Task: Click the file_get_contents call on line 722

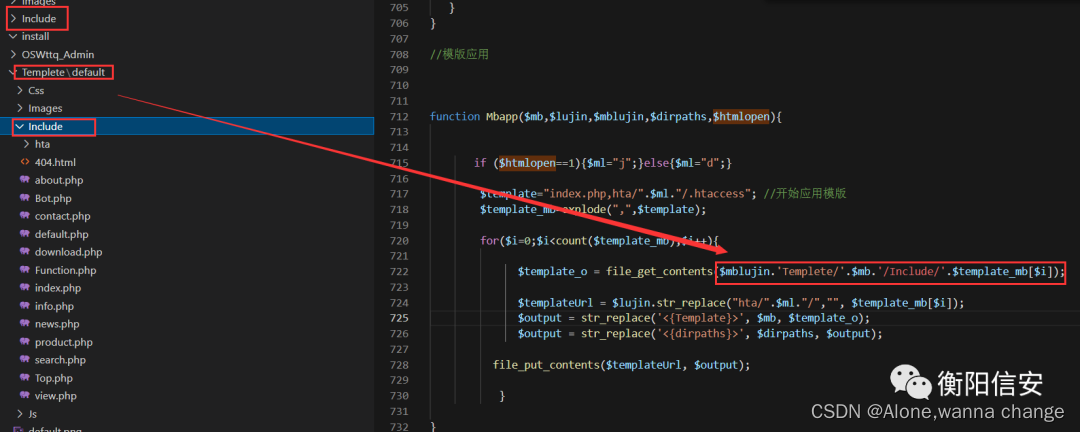Action: click(x=661, y=271)
